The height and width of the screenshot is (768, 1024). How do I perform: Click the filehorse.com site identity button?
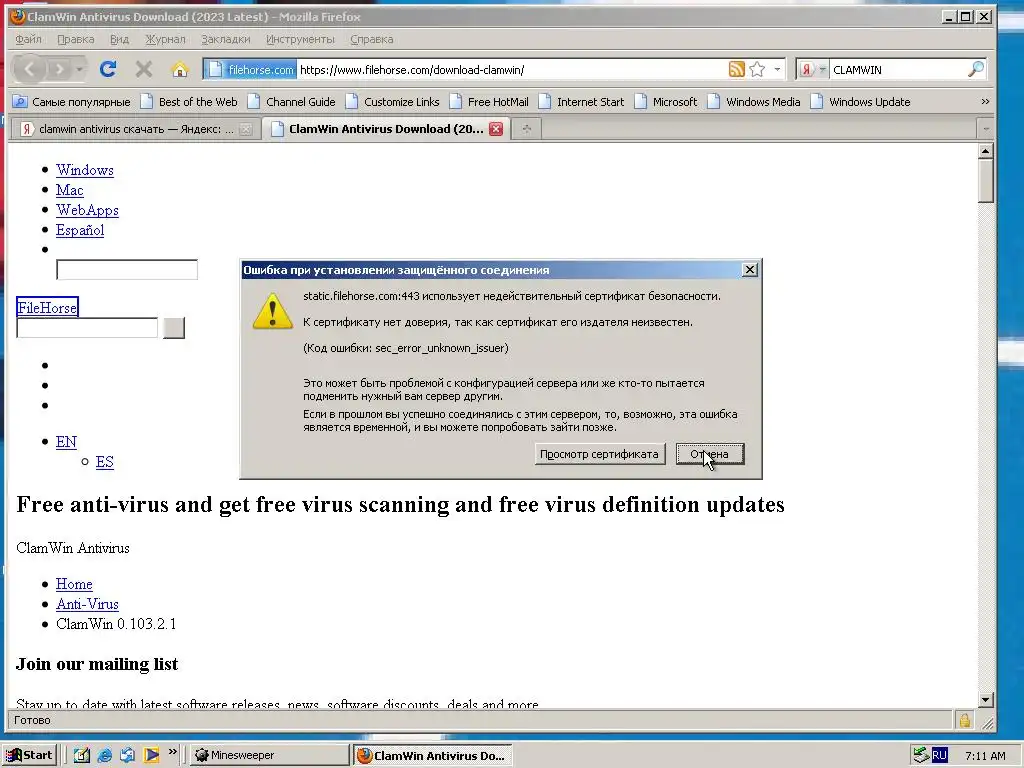tap(251, 69)
